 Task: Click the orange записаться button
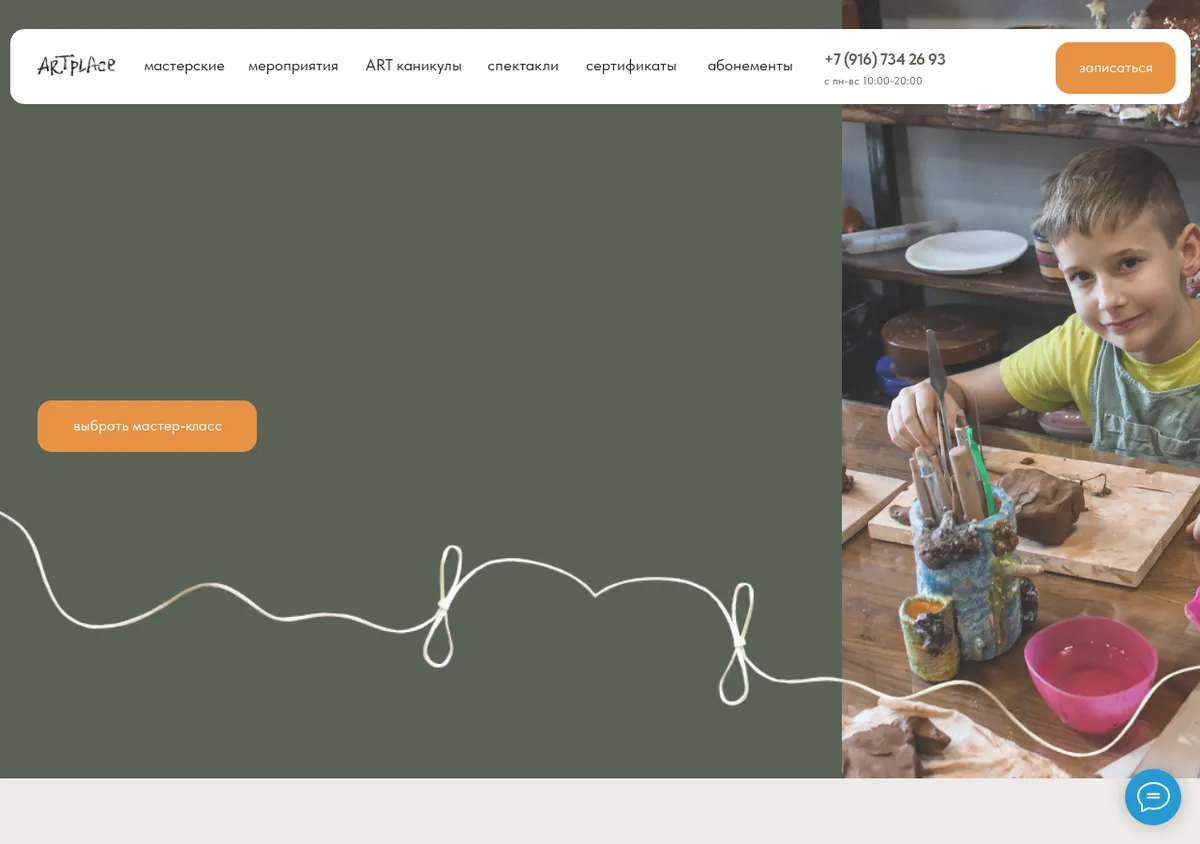(x=1115, y=68)
